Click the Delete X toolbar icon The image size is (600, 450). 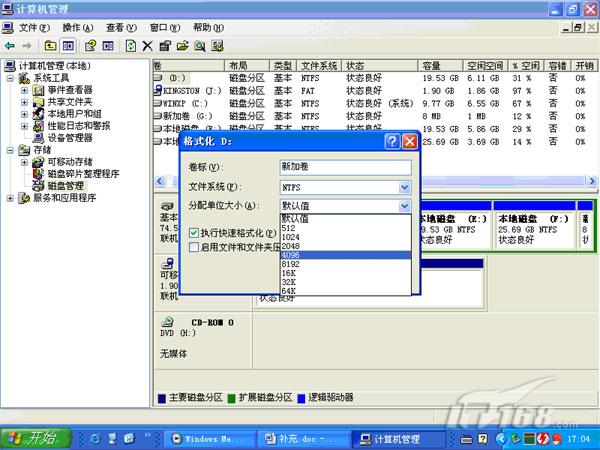(x=148, y=45)
